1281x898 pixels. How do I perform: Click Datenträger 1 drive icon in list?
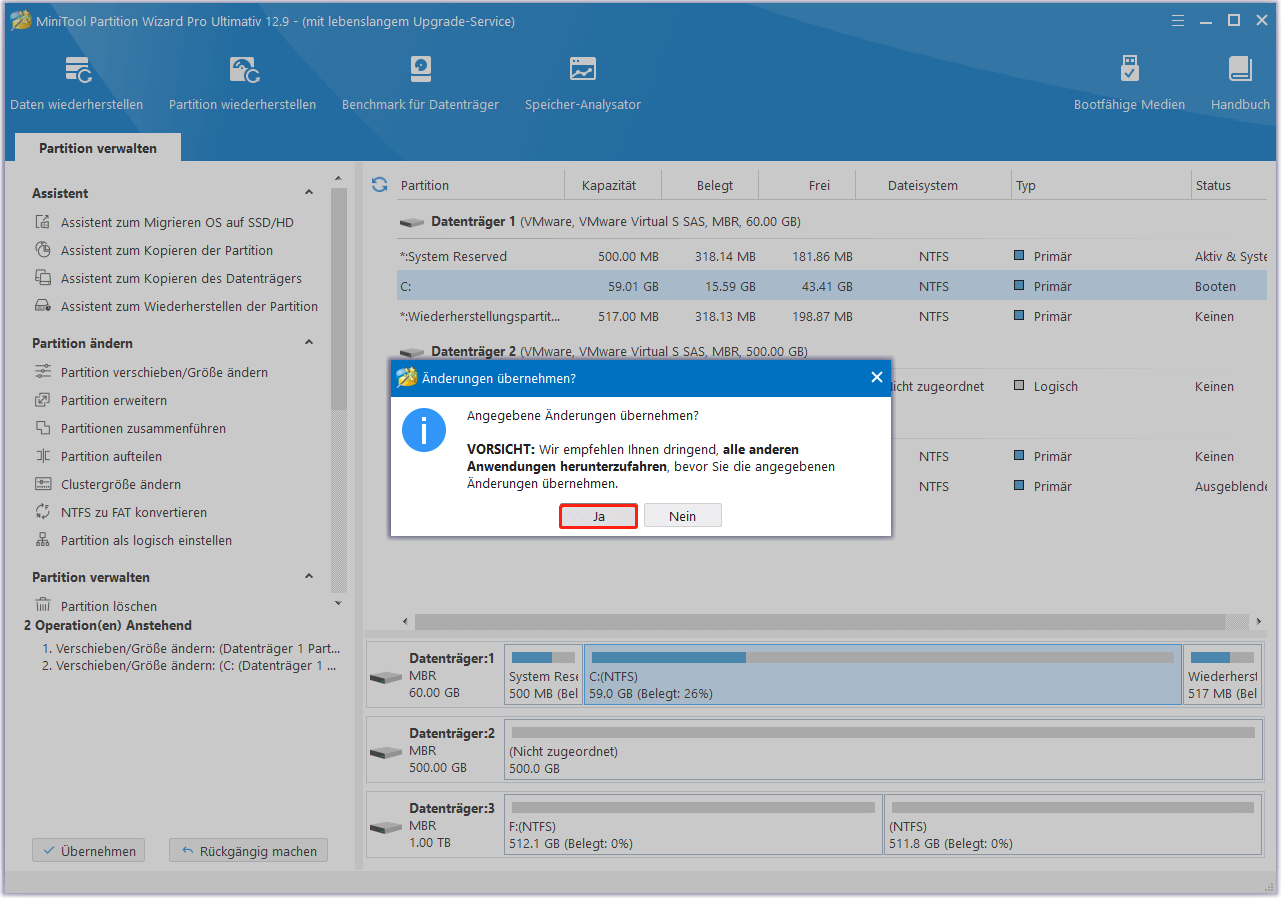pyautogui.click(x=411, y=222)
